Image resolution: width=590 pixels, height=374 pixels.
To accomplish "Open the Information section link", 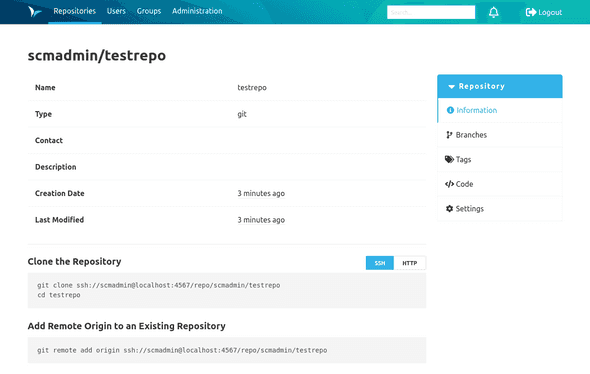I will [500, 110].
